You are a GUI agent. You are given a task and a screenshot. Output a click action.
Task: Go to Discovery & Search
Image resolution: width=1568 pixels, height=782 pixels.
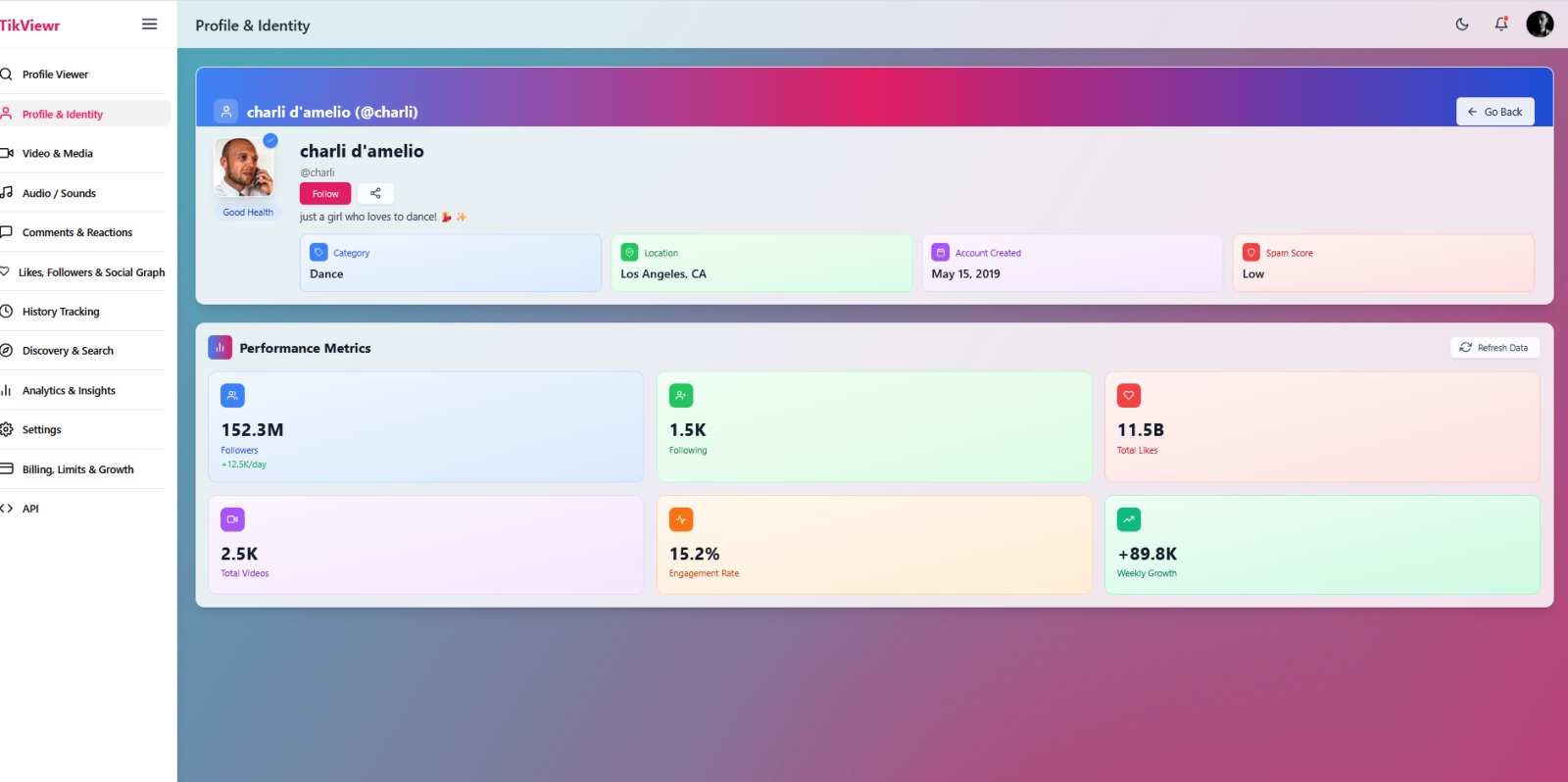(82, 351)
